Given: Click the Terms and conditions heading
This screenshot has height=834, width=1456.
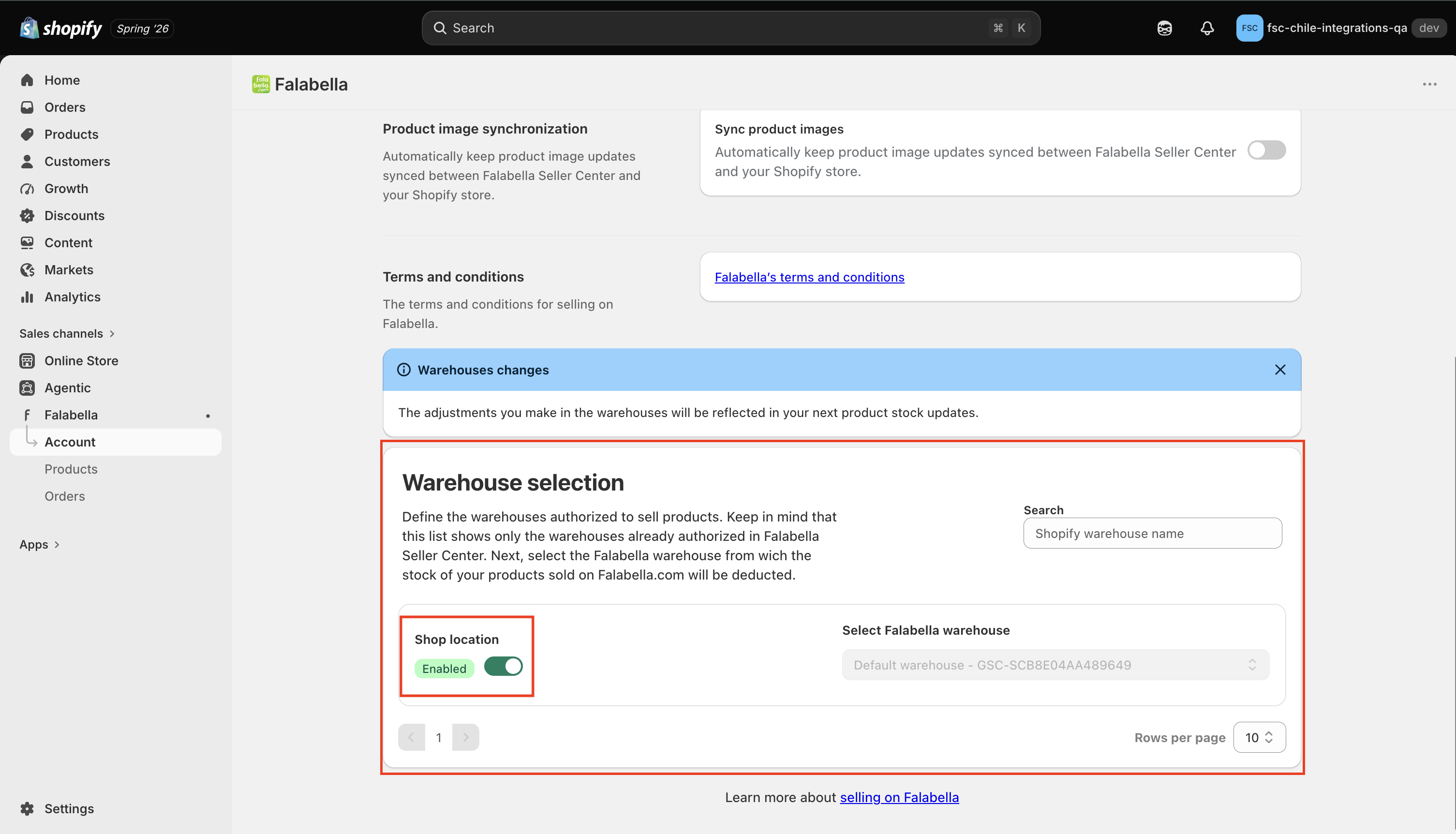Looking at the screenshot, I should pos(453,277).
